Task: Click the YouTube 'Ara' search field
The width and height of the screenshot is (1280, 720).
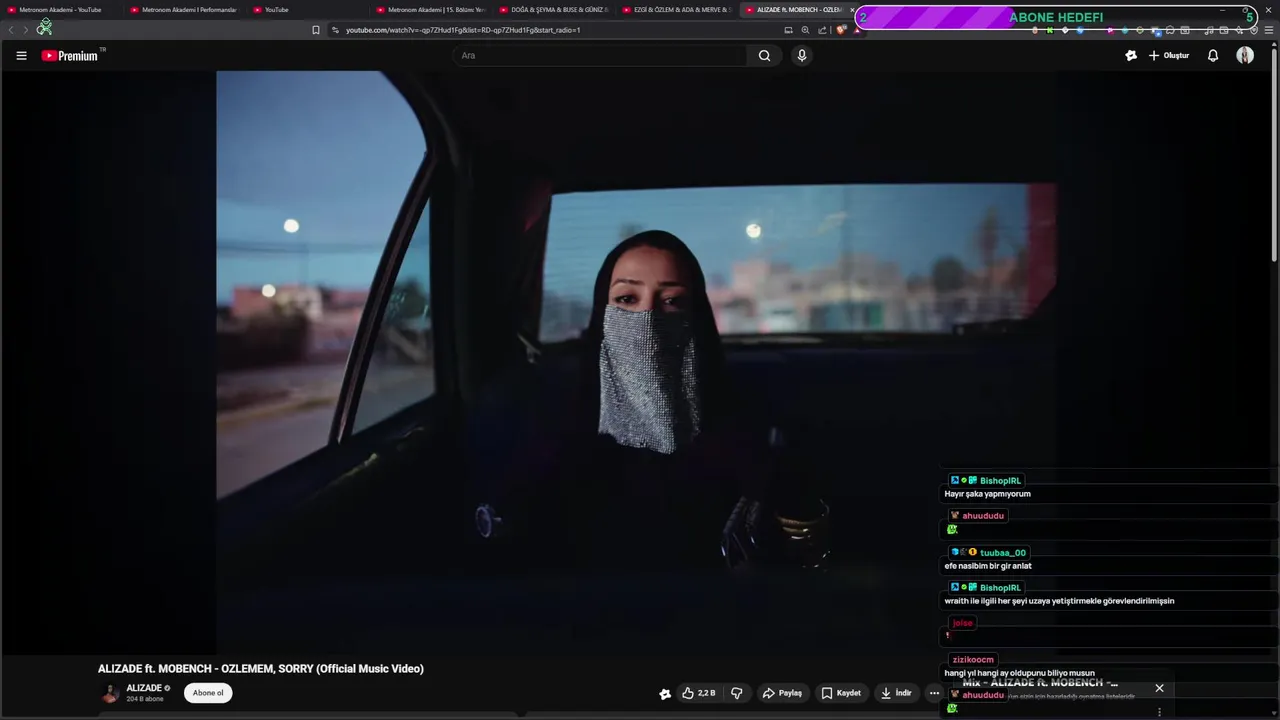Action: click(600, 56)
